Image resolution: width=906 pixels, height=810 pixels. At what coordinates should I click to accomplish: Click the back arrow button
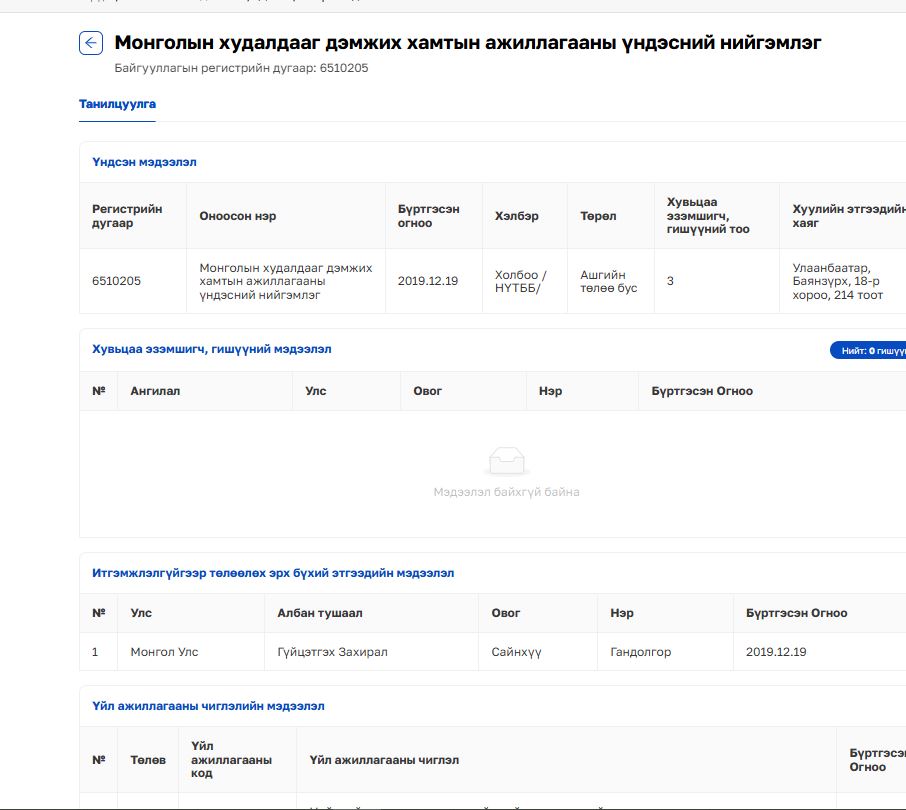tap(91, 43)
